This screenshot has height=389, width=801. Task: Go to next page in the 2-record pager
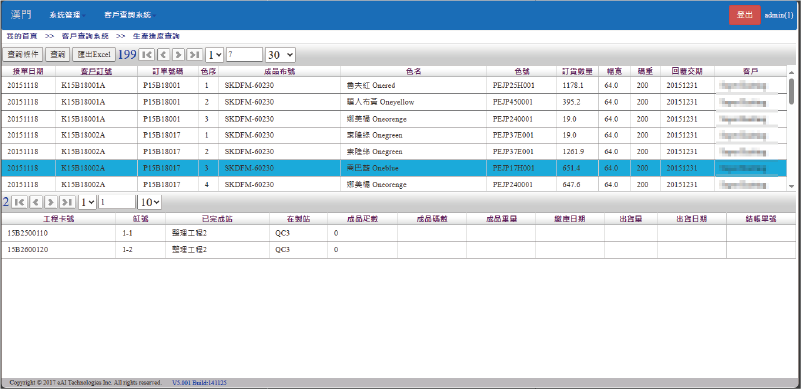[51, 202]
